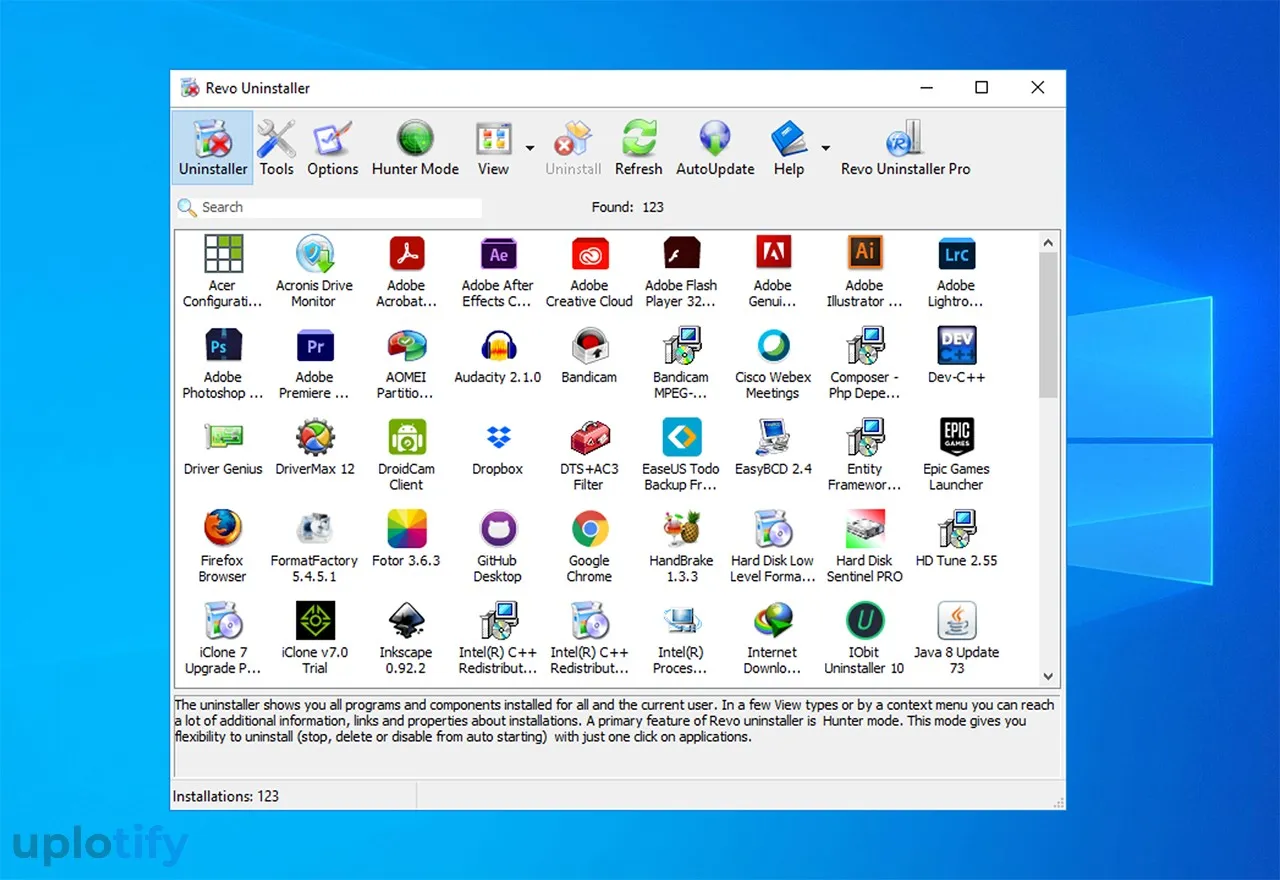The width and height of the screenshot is (1280, 880).
Task: Open the Tools section
Action: tap(276, 148)
